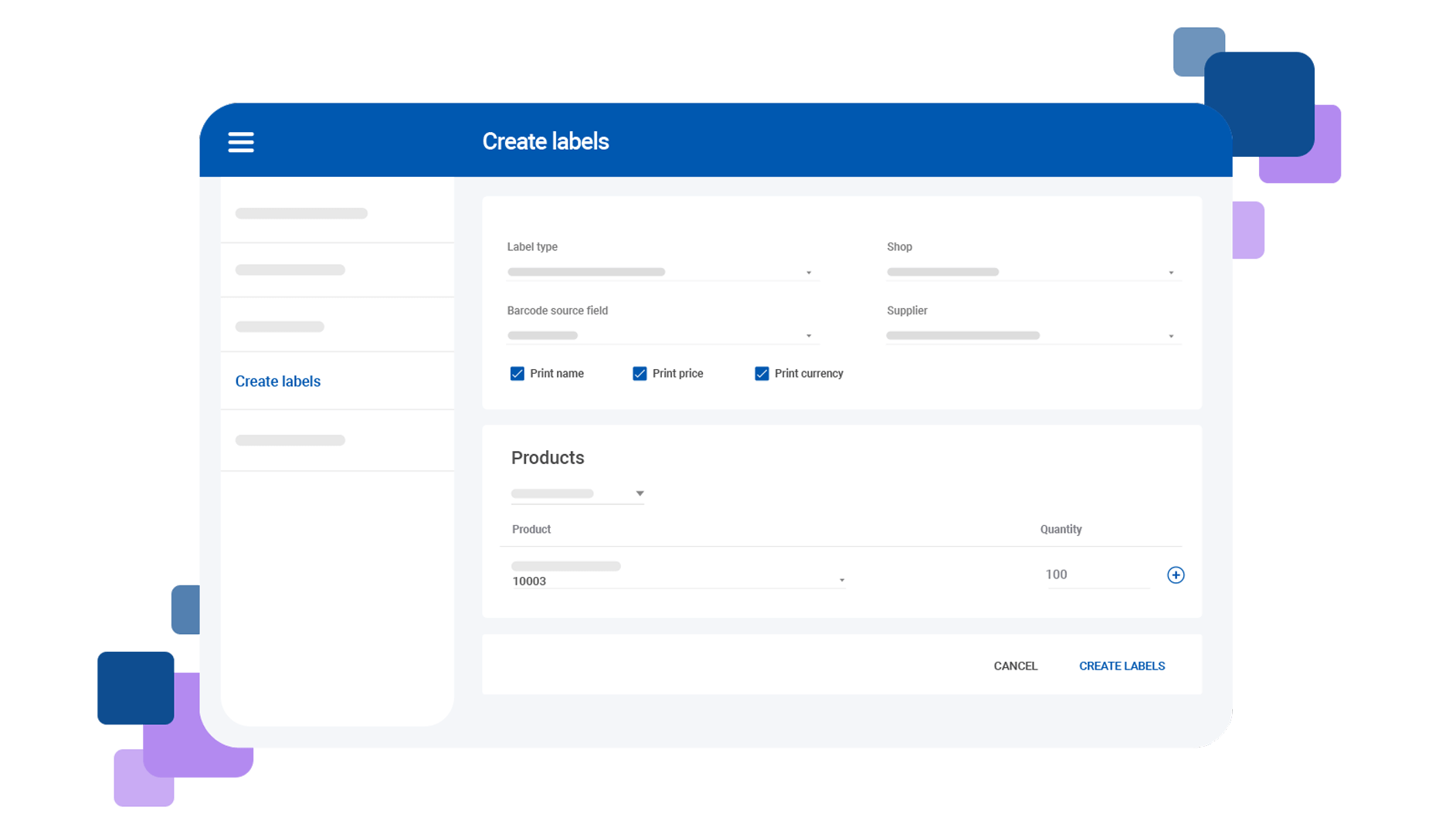Image resolution: width=1456 pixels, height=834 pixels.
Task: Disable the Print currency checkbox
Action: 762,374
